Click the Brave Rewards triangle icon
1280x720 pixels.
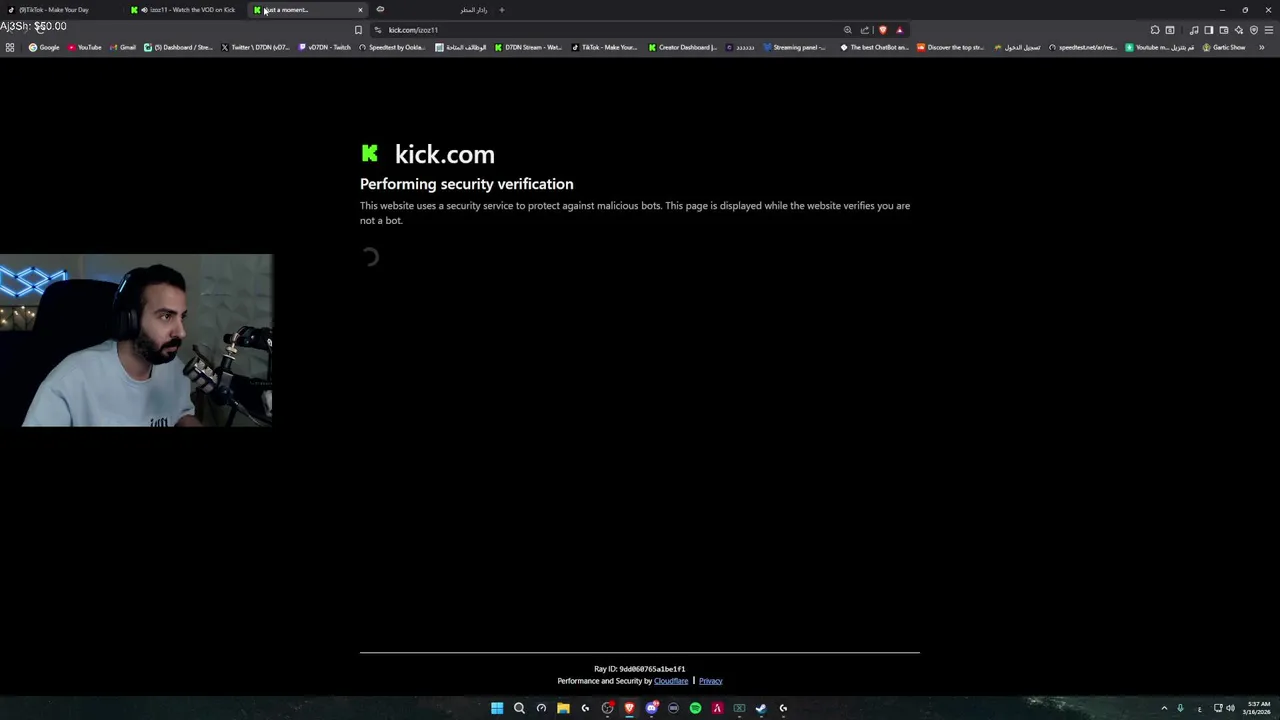899,30
